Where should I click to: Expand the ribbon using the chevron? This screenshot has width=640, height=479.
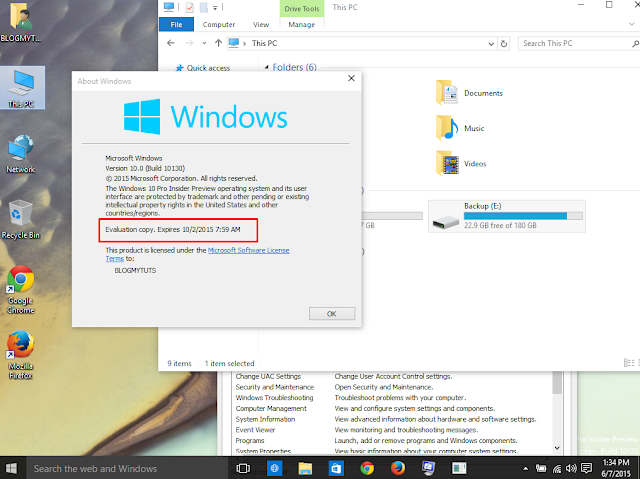click(x=632, y=24)
